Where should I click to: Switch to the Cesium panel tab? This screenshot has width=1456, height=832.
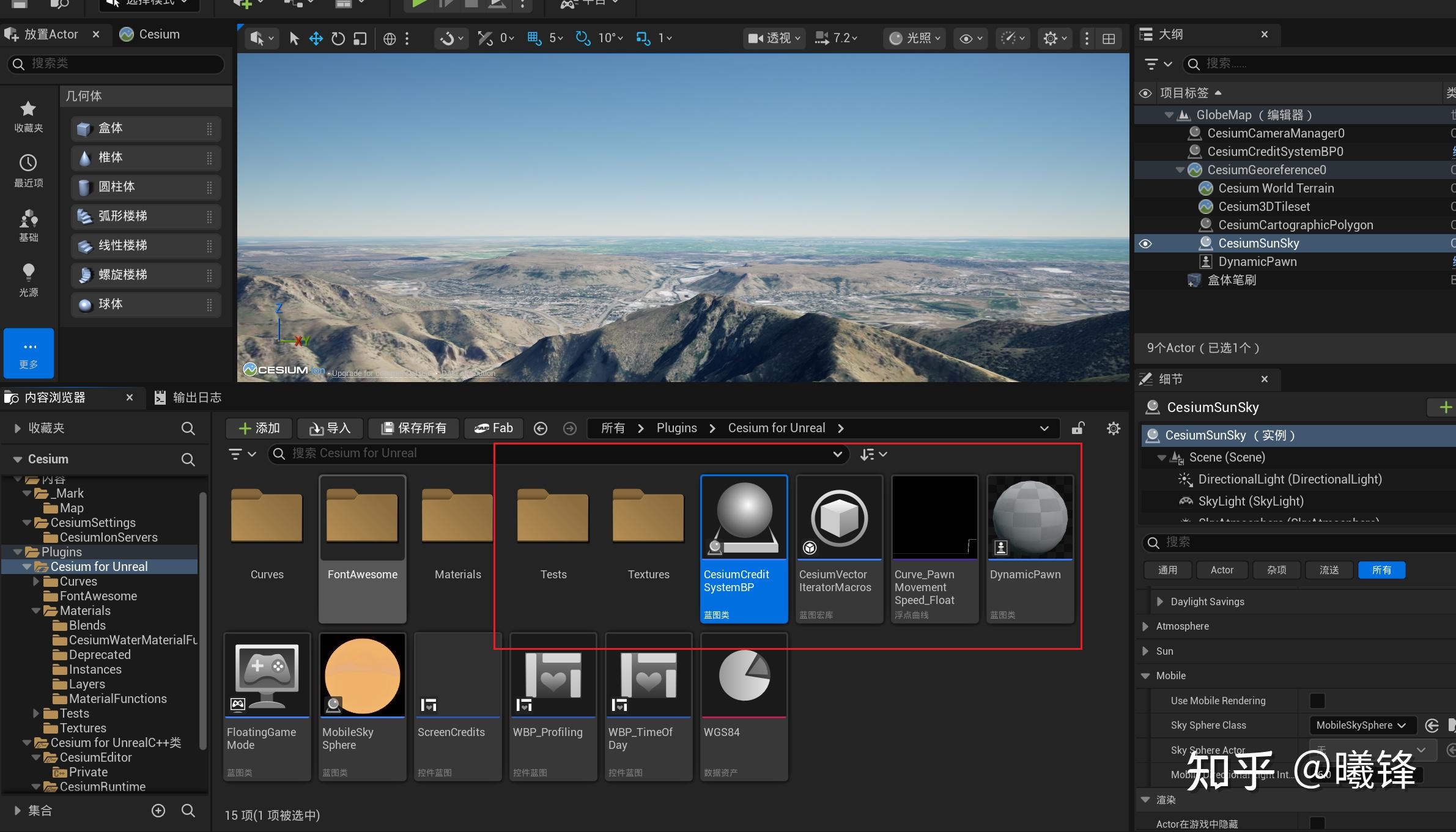pos(150,34)
